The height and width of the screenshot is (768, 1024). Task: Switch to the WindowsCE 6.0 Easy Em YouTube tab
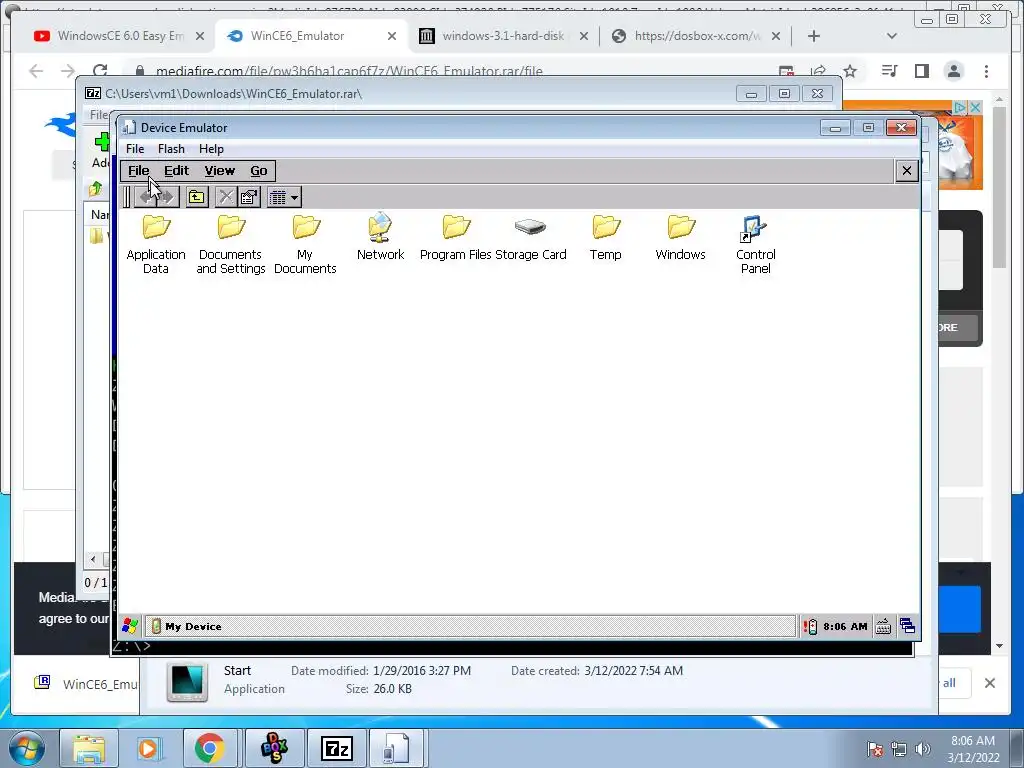pos(120,36)
